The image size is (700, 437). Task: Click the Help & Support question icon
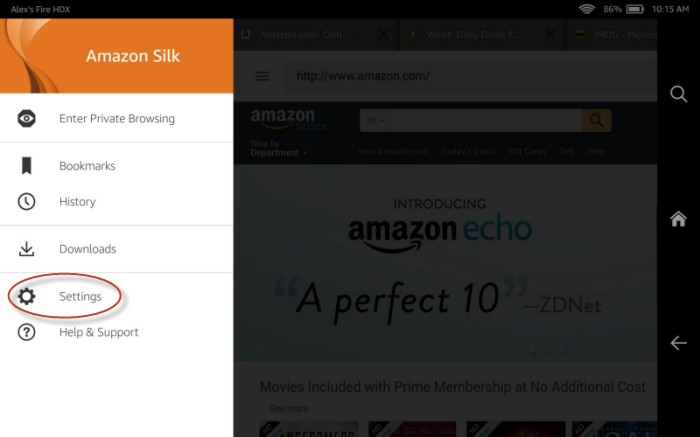pyautogui.click(x=26, y=332)
